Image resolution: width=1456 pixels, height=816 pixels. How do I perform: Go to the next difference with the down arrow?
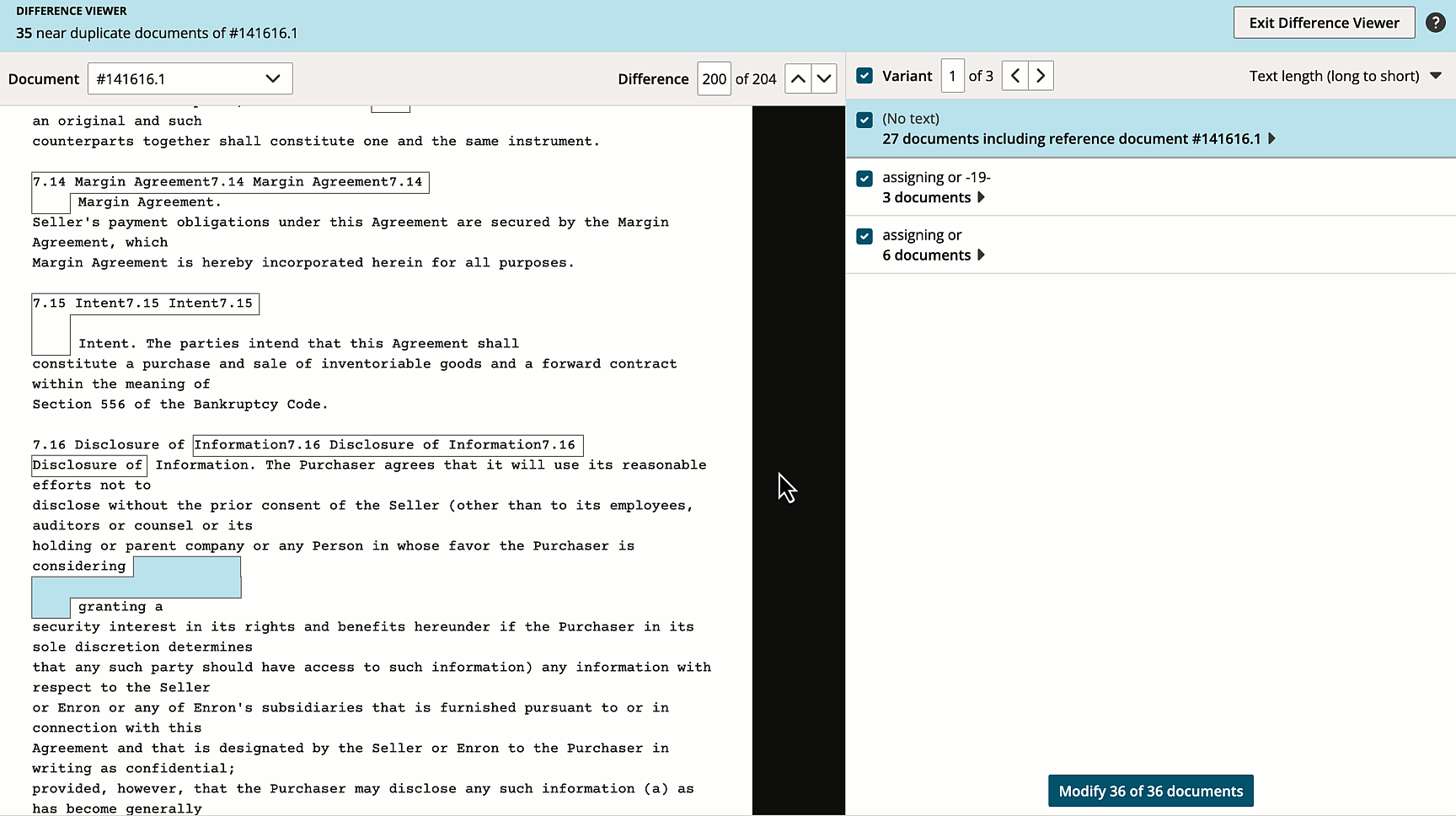click(823, 78)
